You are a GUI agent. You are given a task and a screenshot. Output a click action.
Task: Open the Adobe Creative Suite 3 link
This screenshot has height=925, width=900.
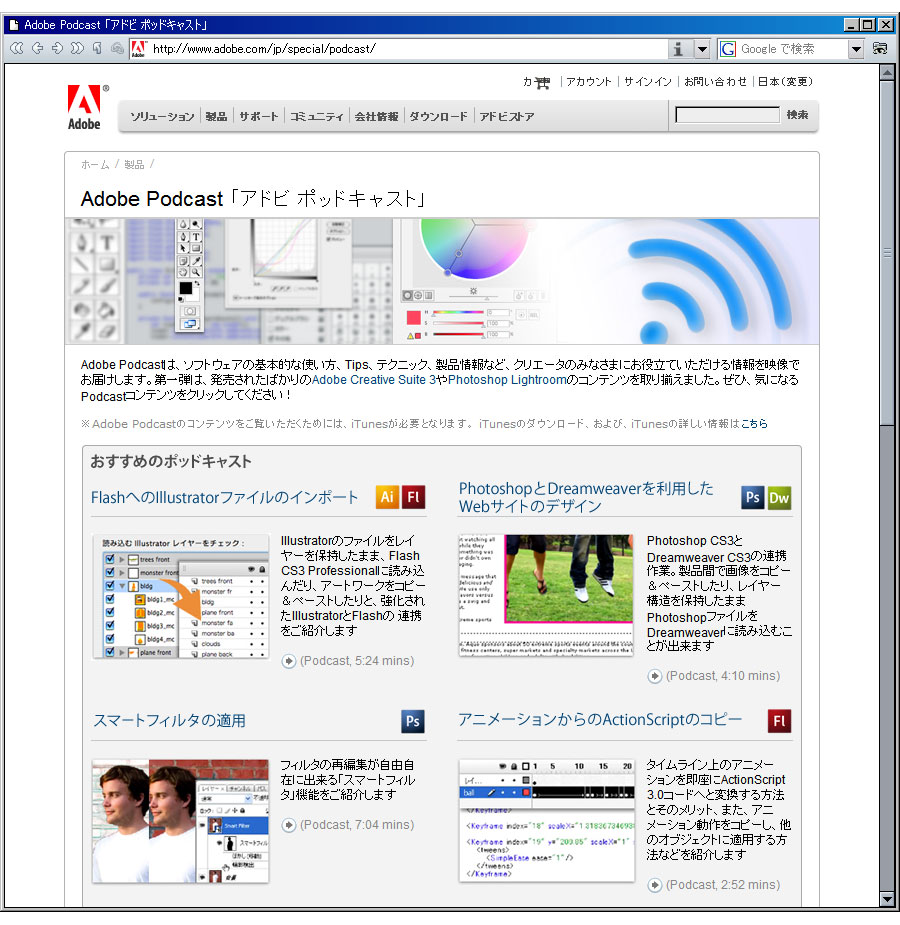coord(374,380)
